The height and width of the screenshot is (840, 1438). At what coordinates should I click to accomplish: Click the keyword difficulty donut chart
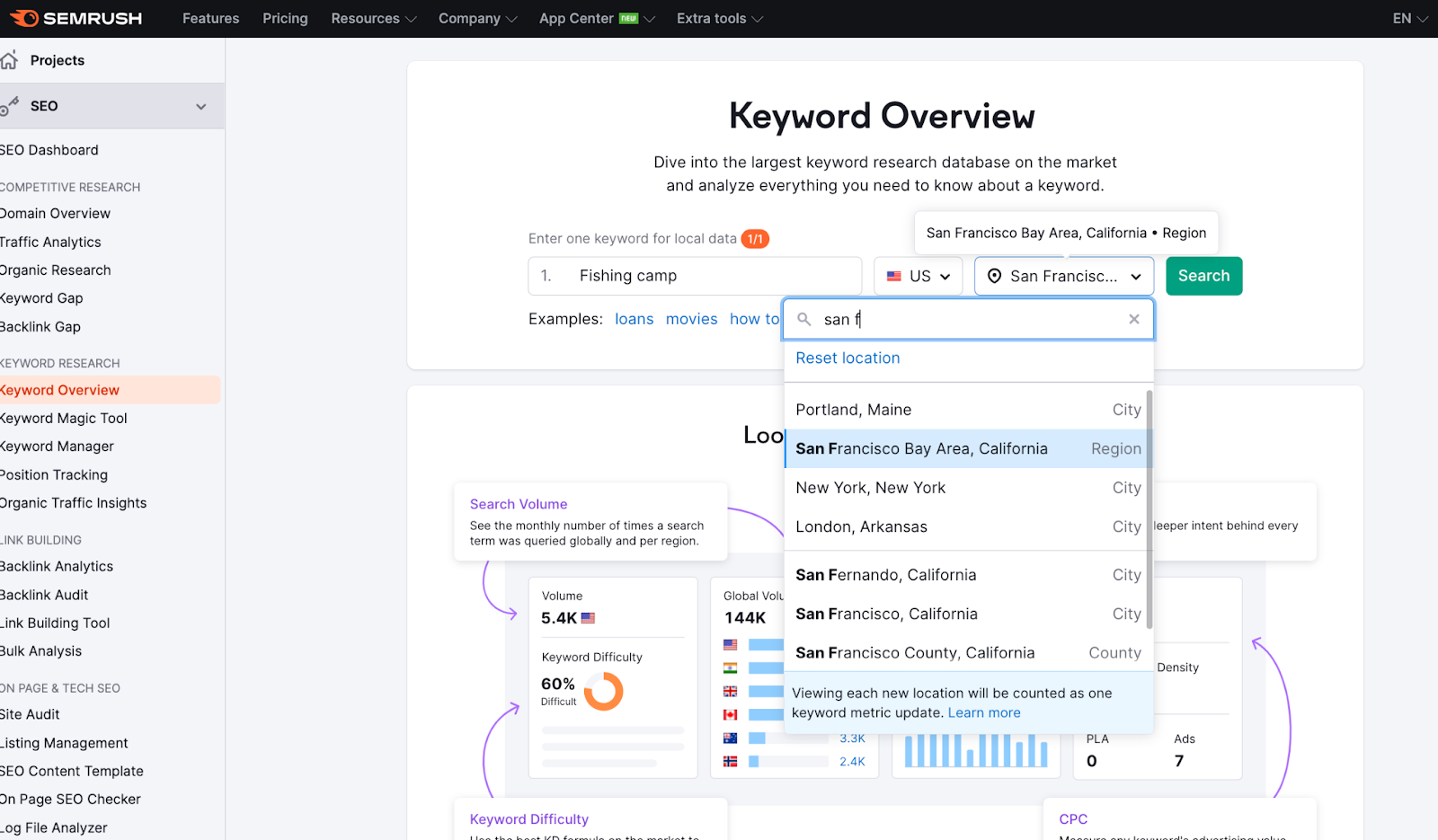[x=604, y=692]
